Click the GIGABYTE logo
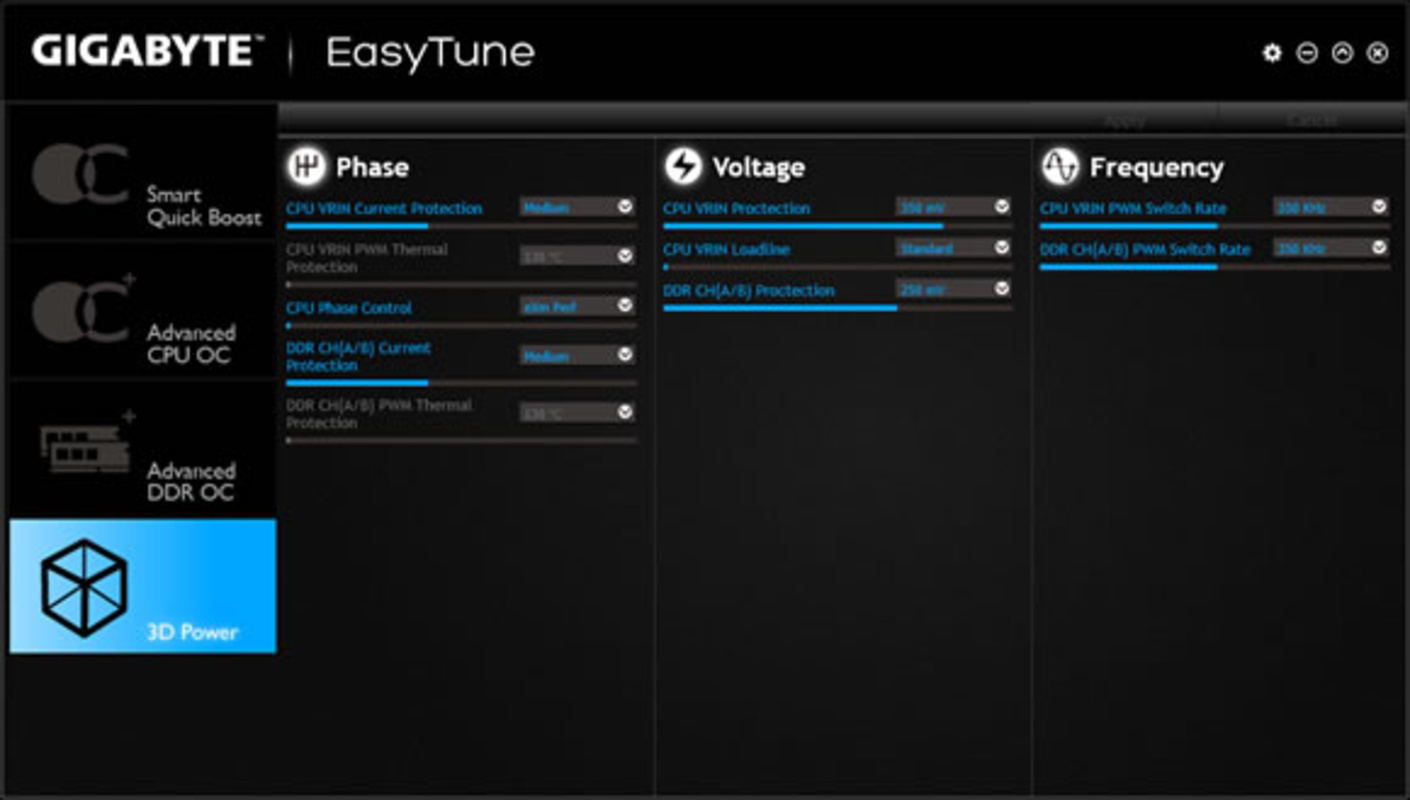 click(147, 52)
